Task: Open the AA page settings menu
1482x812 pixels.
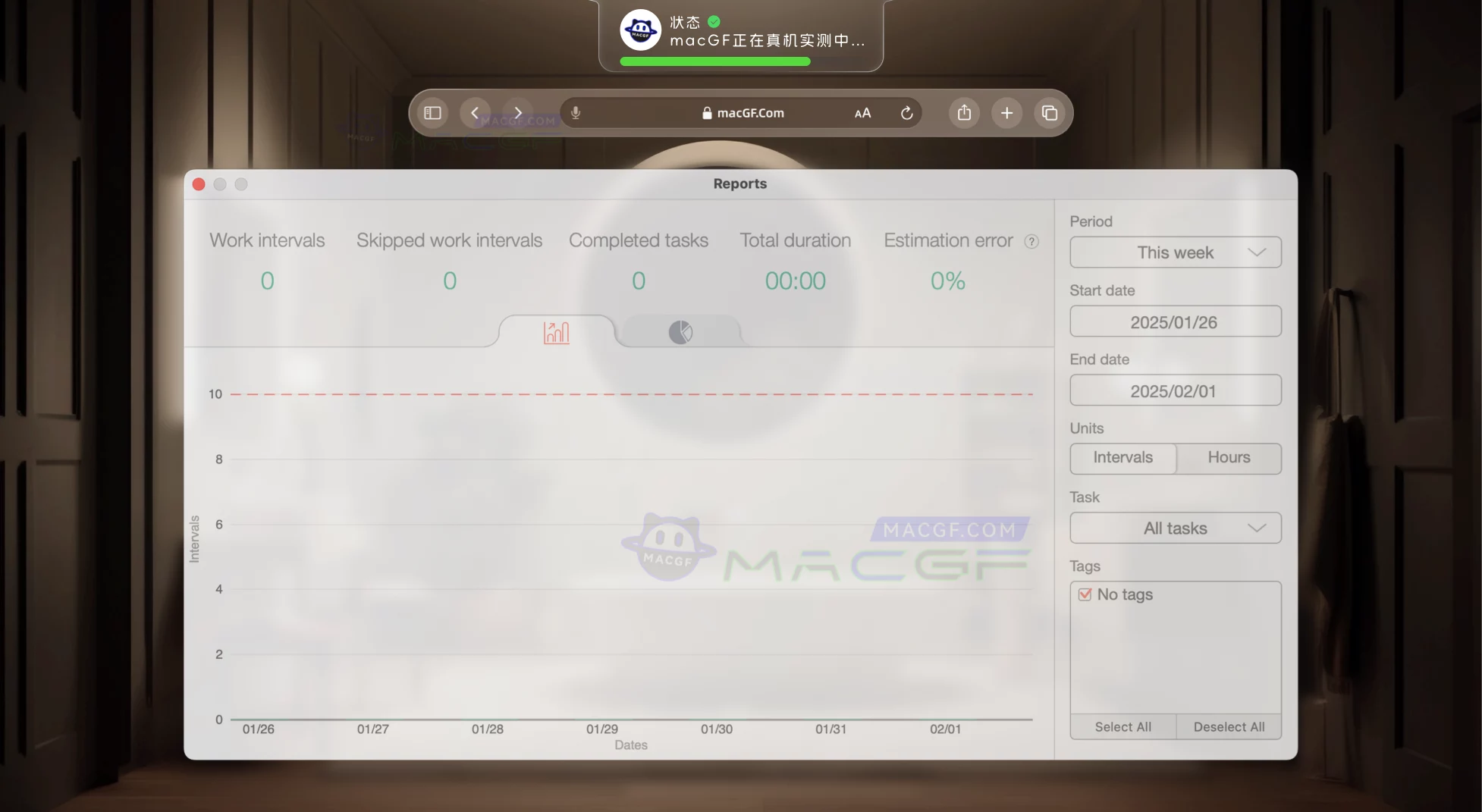Action: (862, 112)
